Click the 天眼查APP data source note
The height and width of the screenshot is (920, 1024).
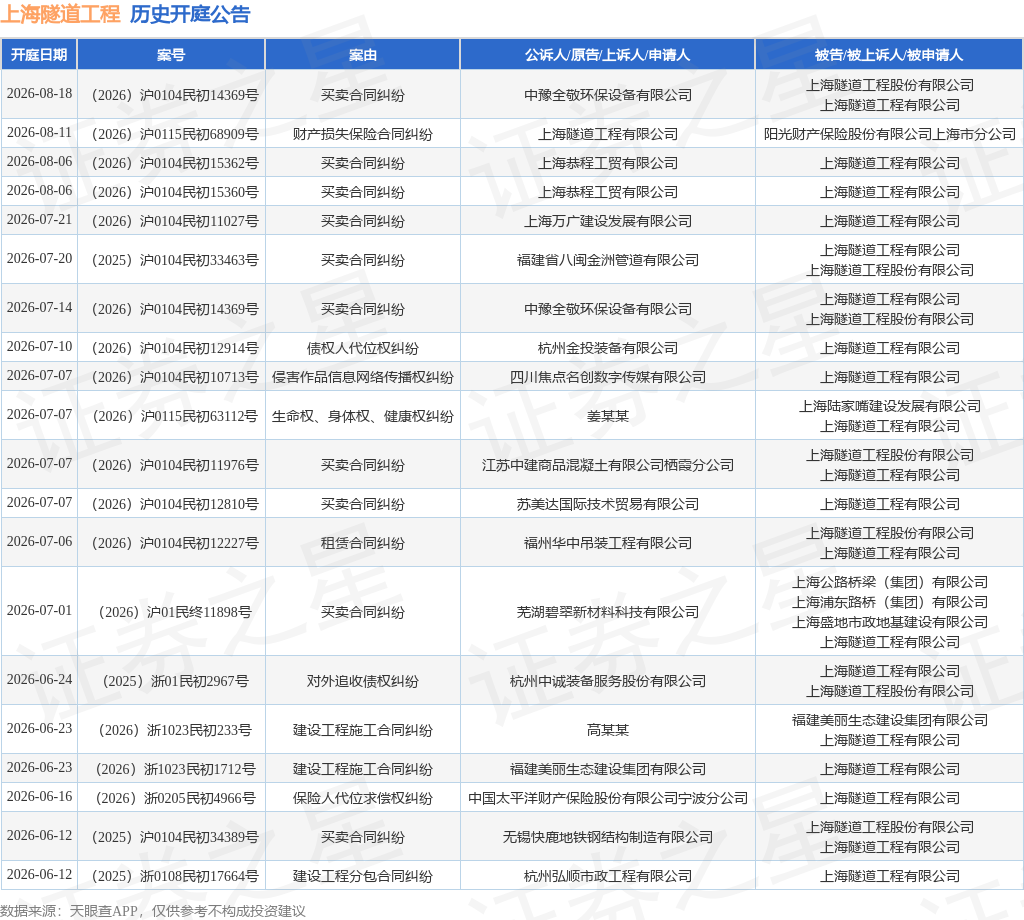tap(104, 912)
